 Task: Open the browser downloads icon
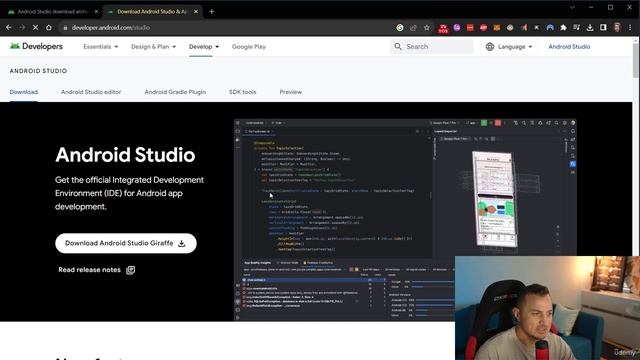590,27
